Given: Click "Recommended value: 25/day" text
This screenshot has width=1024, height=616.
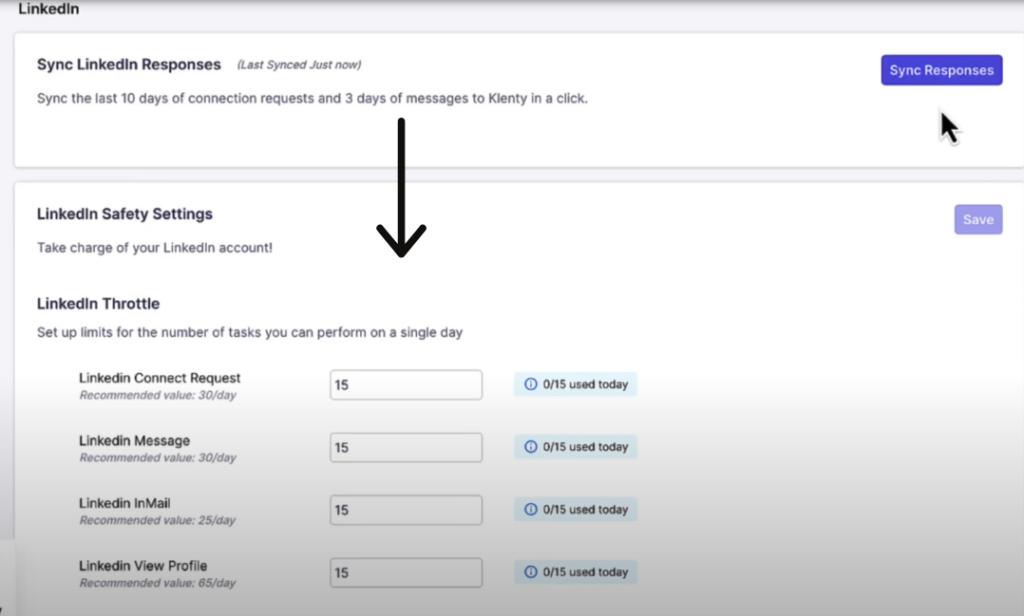Looking at the screenshot, I should point(157,521).
